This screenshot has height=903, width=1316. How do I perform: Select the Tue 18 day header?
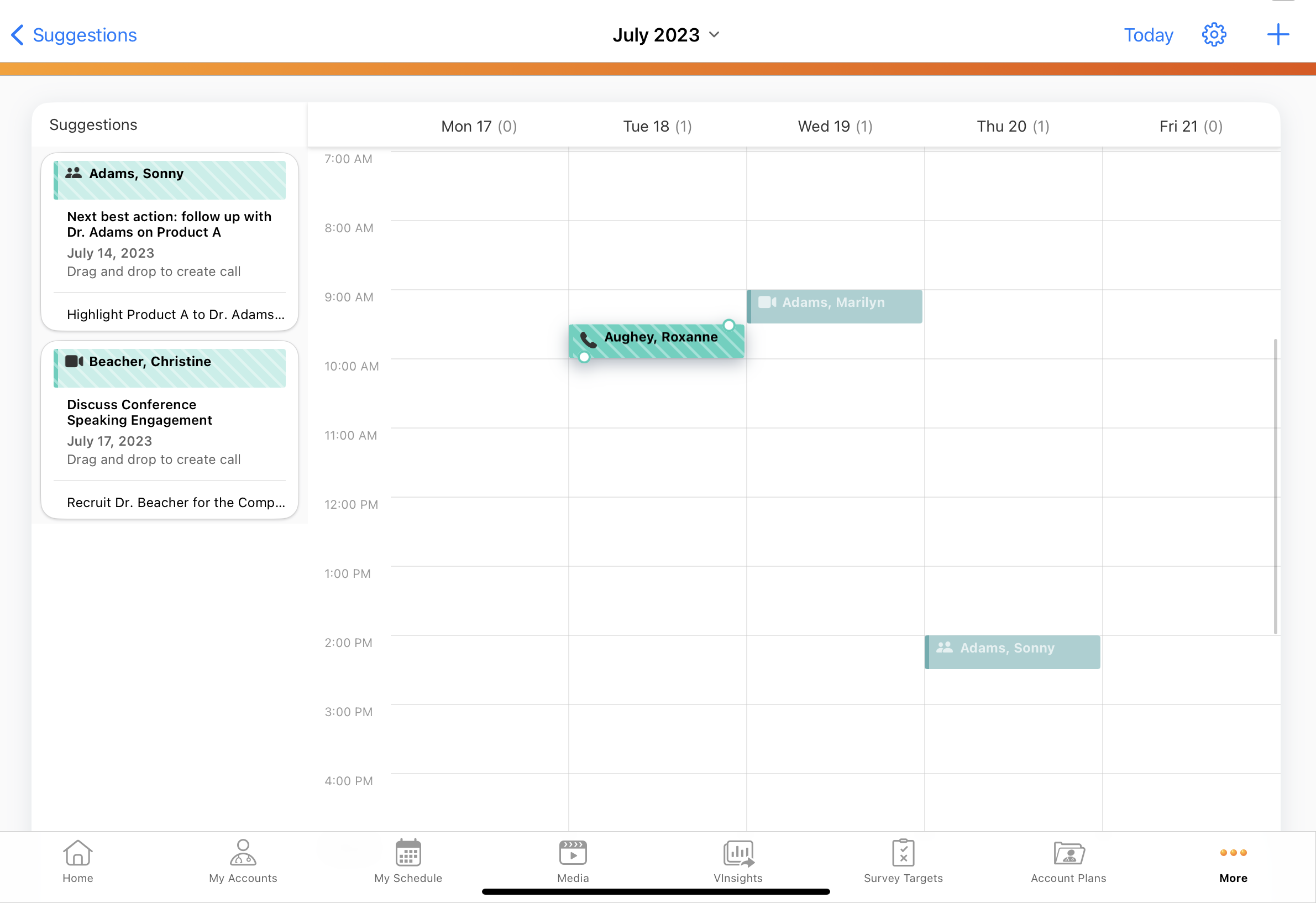657,126
